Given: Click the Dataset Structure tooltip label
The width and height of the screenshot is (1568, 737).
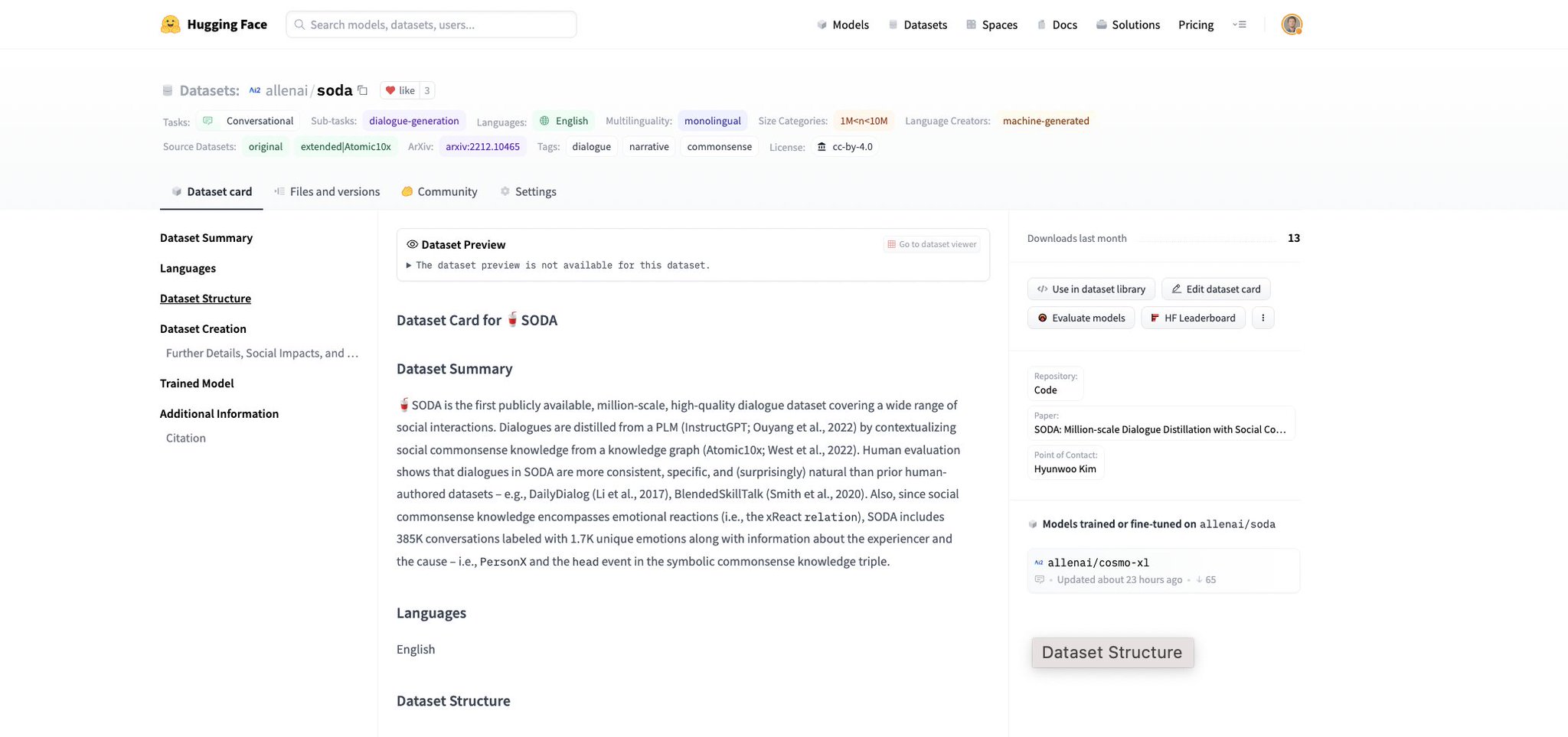Looking at the screenshot, I should [x=1112, y=652].
